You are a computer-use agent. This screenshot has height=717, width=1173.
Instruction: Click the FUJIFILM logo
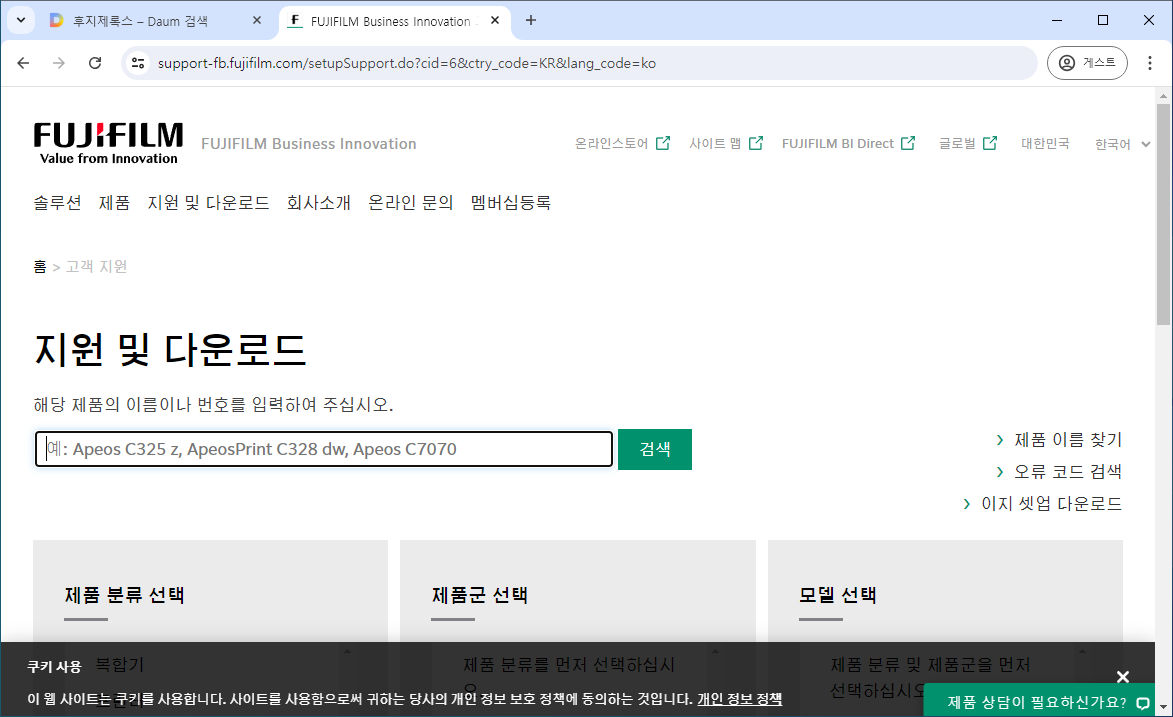click(x=108, y=143)
